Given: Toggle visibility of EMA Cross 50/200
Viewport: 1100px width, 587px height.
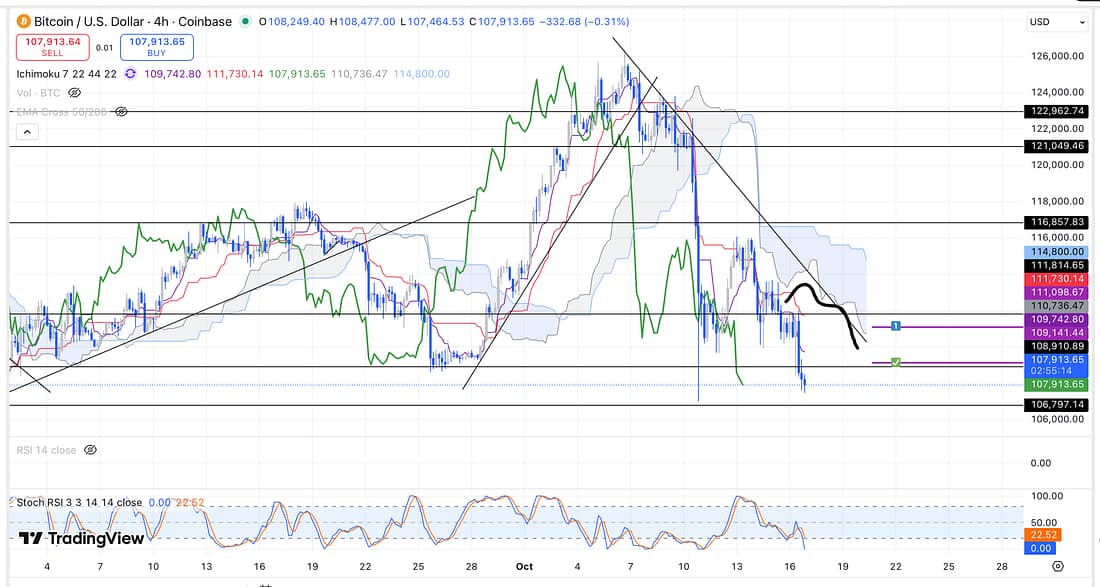Looking at the screenshot, I should click(x=121, y=112).
